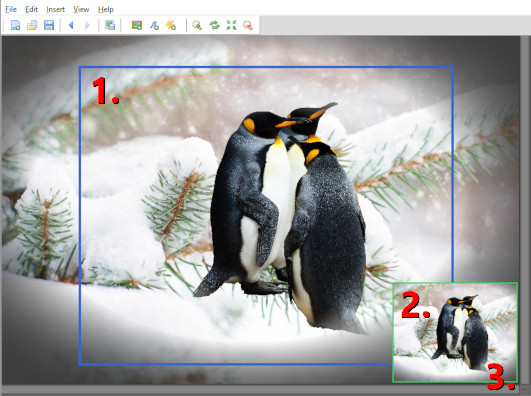This screenshot has width=531, height=396.
Task: Zoom in with the green magnifier icon
Action: [x=197, y=25]
